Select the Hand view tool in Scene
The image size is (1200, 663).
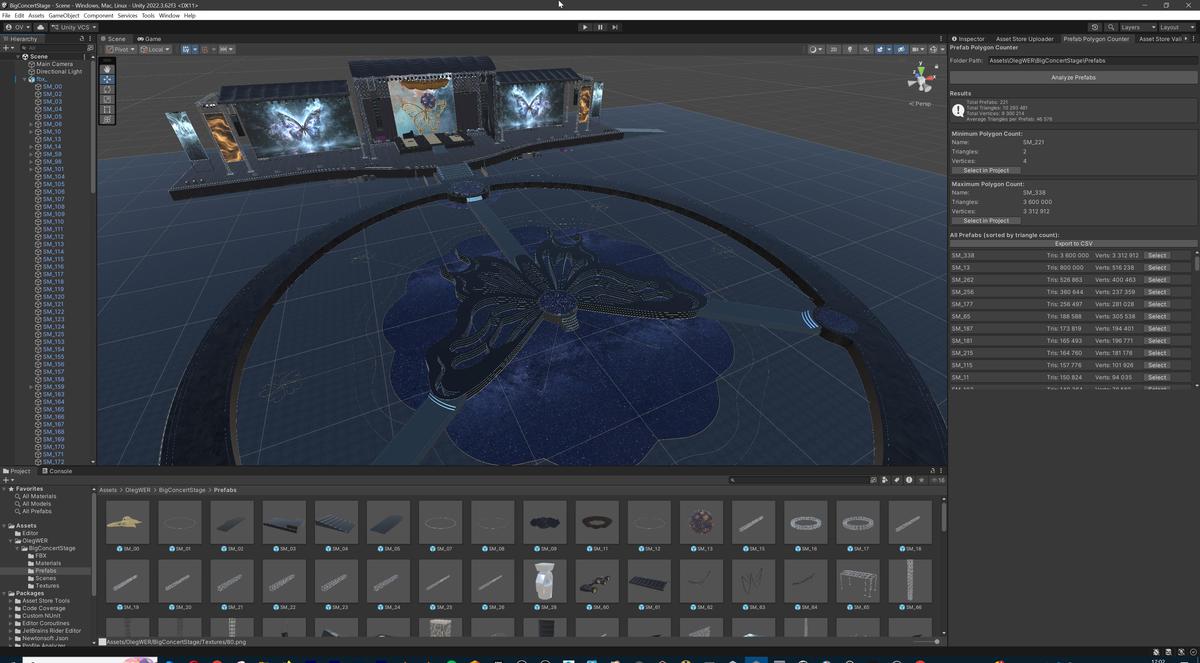click(x=107, y=69)
